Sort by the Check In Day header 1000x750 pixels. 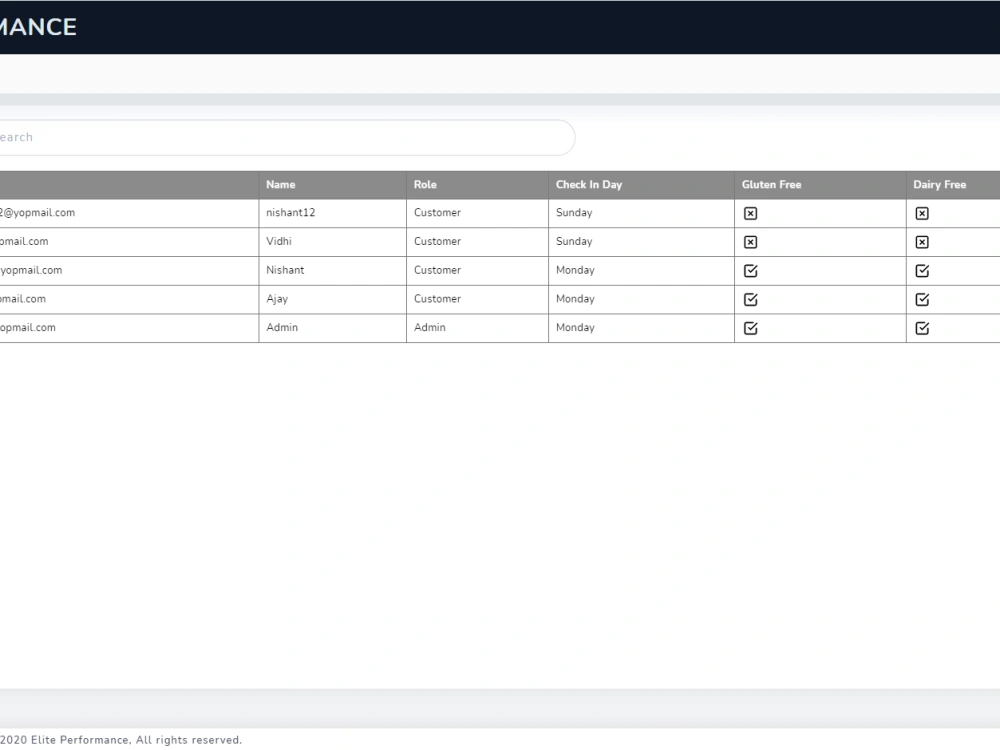(x=641, y=185)
